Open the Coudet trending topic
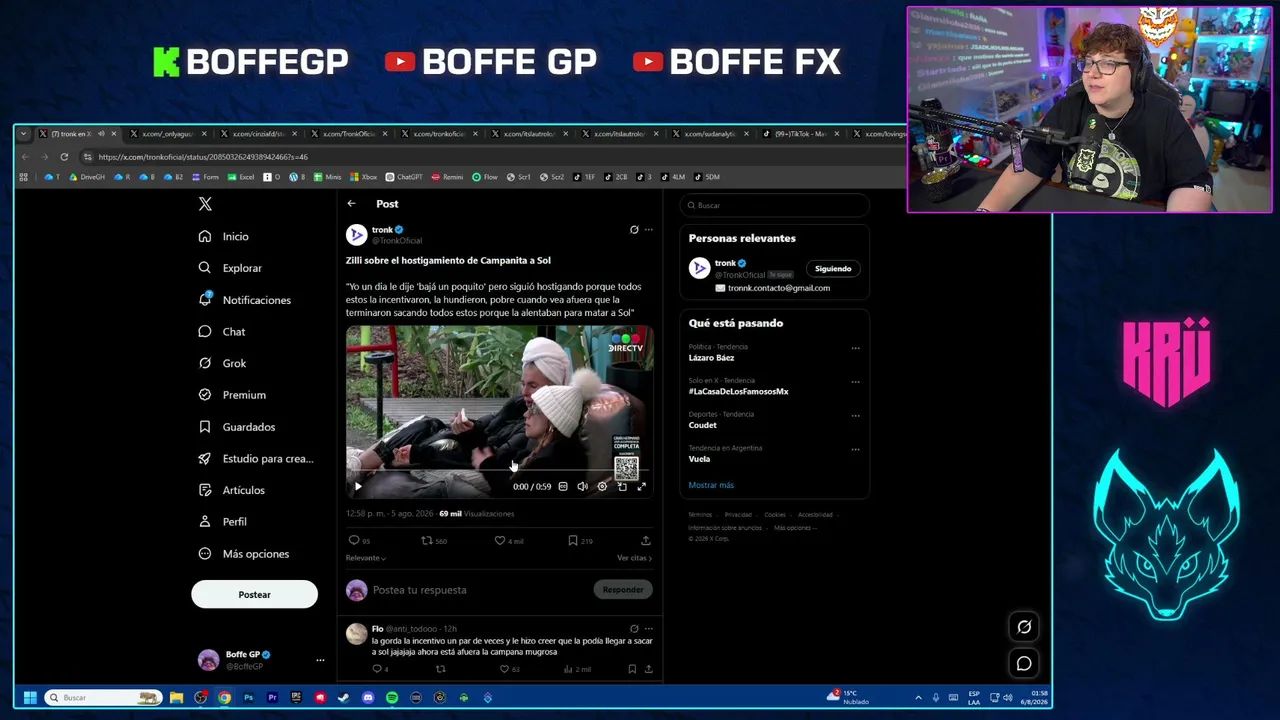1280x720 pixels. click(x=703, y=425)
